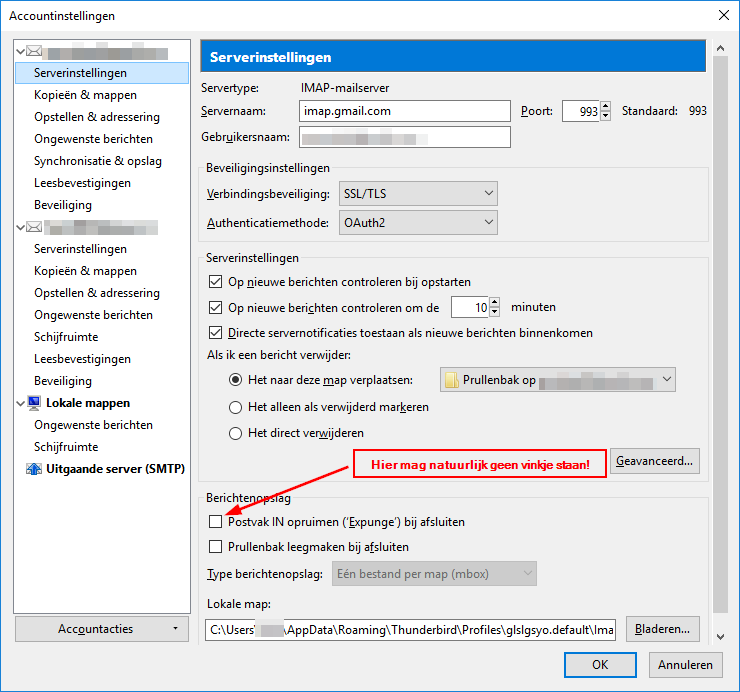Open Beveiliging of first account
740x692 pixels.
(x=63, y=205)
